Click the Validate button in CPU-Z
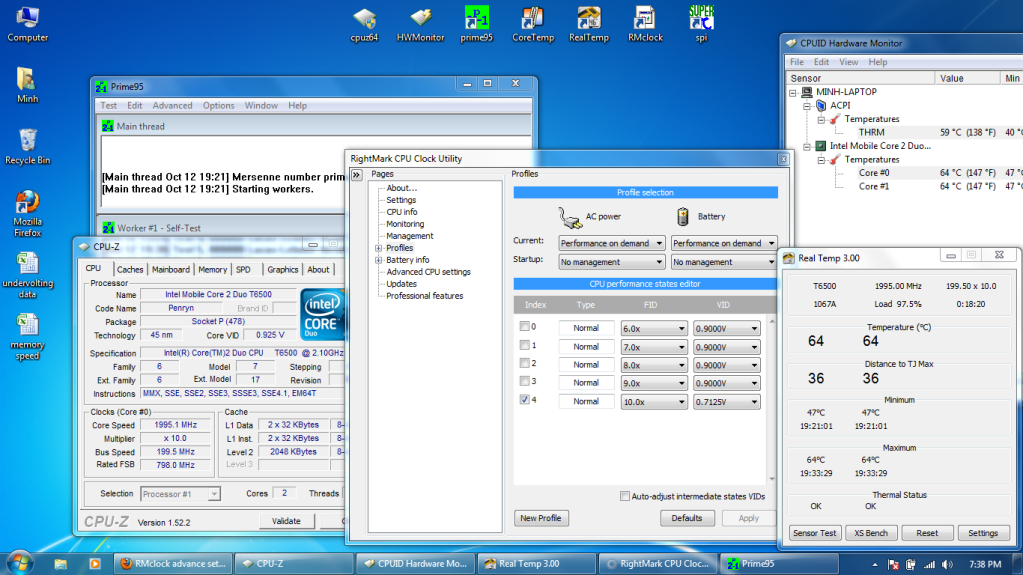Image resolution: width=1023 pixels, height=575 pixels. click(286, 521)
